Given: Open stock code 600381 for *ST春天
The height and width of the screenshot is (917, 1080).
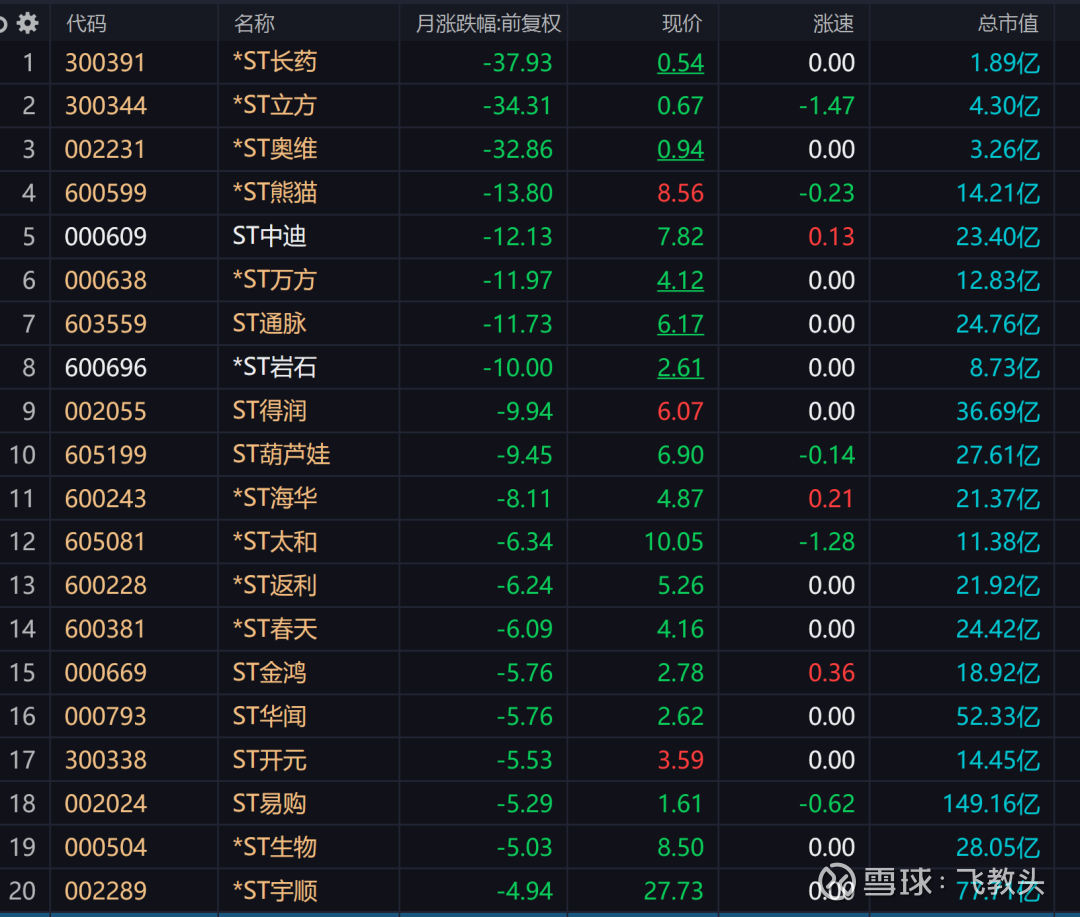Looking at the screenshot, I should click(106, 629).
